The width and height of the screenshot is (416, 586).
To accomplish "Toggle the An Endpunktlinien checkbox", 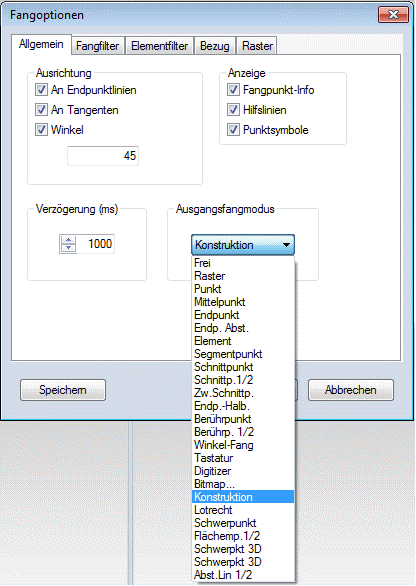I will pyautogui.click(x=41, y=90).
